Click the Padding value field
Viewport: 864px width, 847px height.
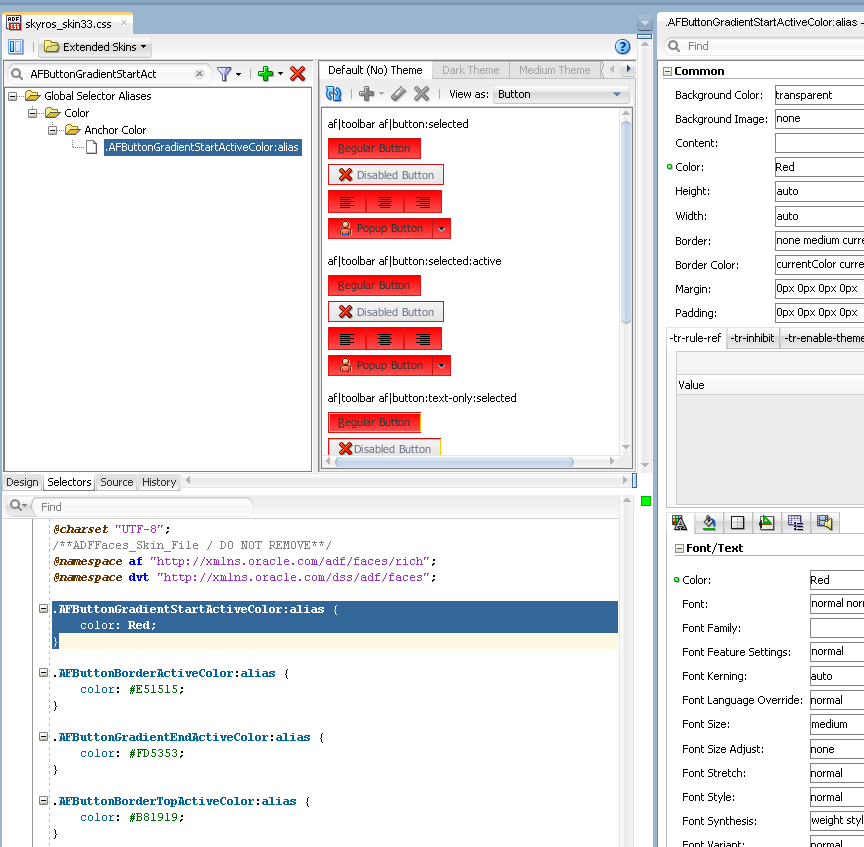coord(819,313)
